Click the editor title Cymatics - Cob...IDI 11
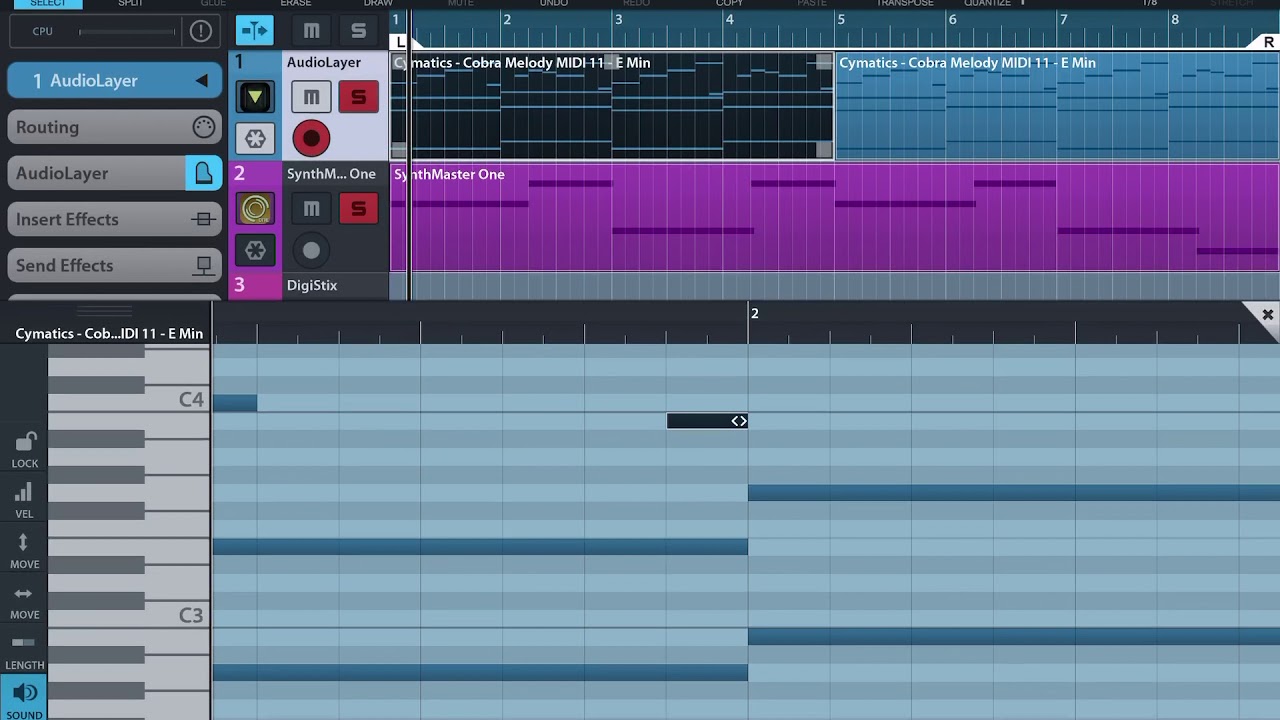The width and height of the screenshot is (1280, 720). pos(109,333)
